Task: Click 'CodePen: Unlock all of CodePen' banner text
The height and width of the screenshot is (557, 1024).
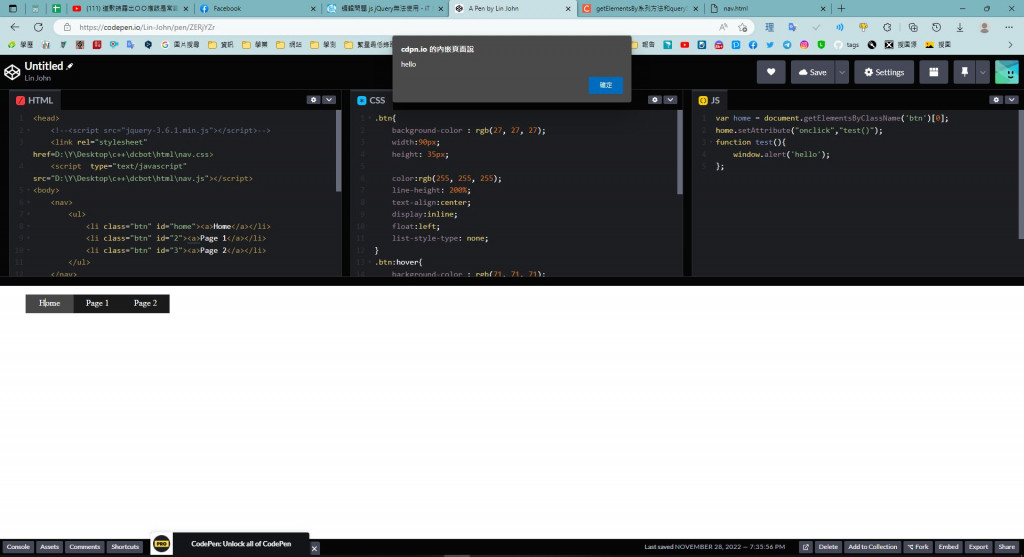Action: click(x=241, y=543)
